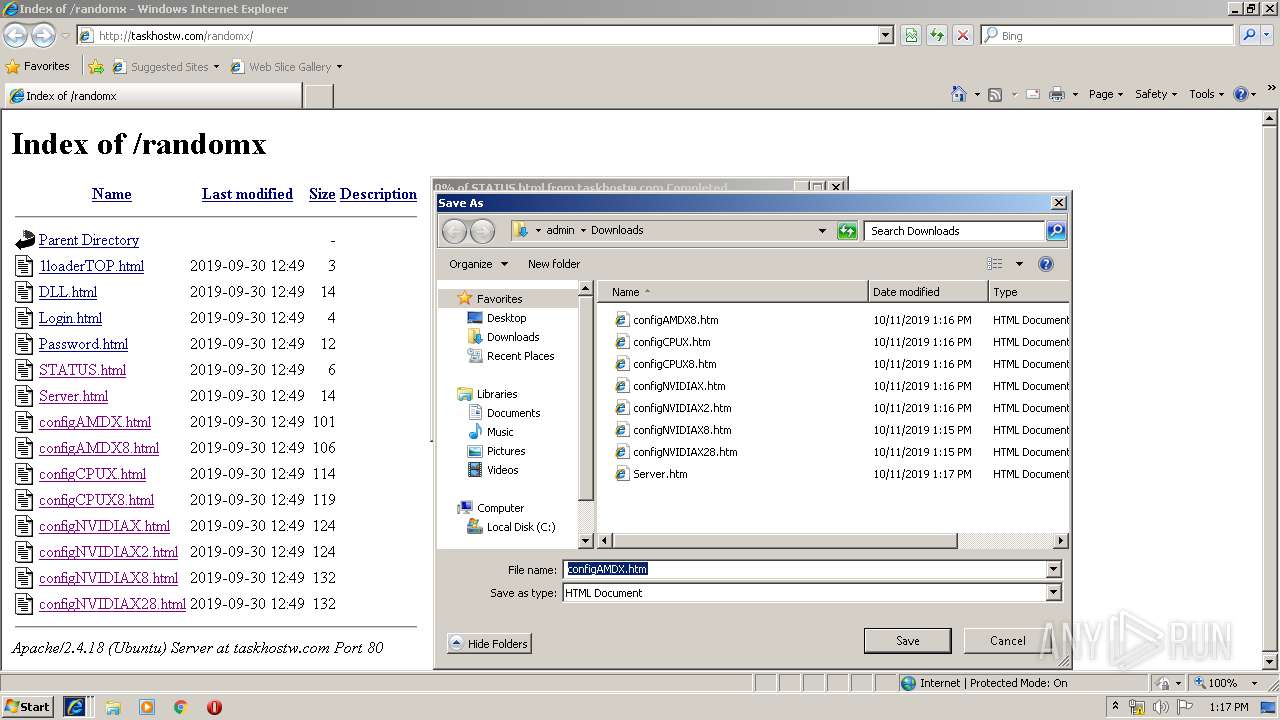The image size is (1280, 720).
Task: Click the Refresh page icon
Action: point(936,35)
